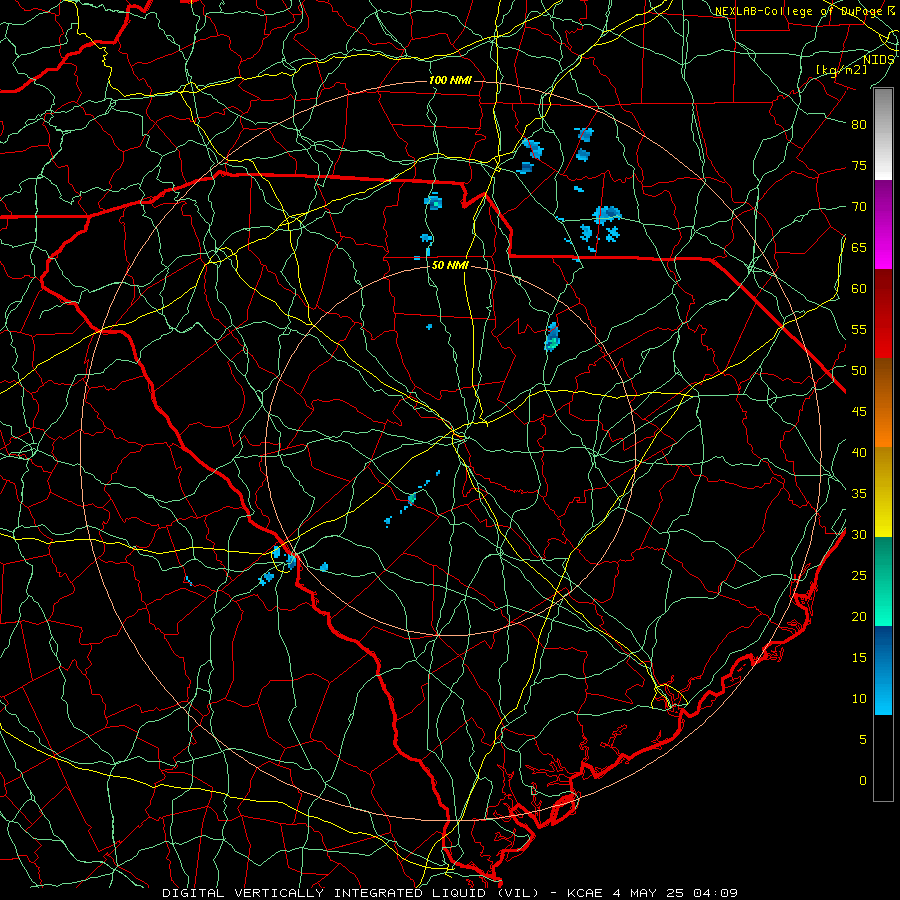900x900 pixels.
Task: Click the 70 value on the scale
Action: pyautogui.click(x=859, y=207)
